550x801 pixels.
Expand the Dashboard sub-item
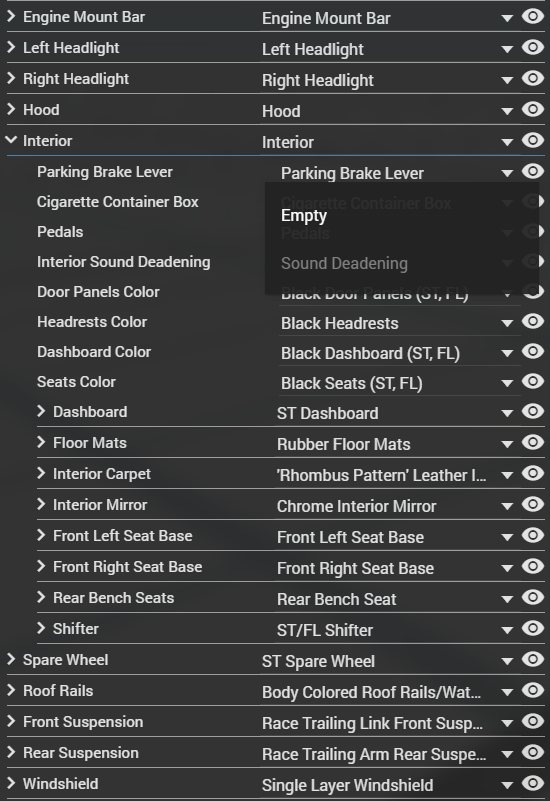click(x=41, y=411)
